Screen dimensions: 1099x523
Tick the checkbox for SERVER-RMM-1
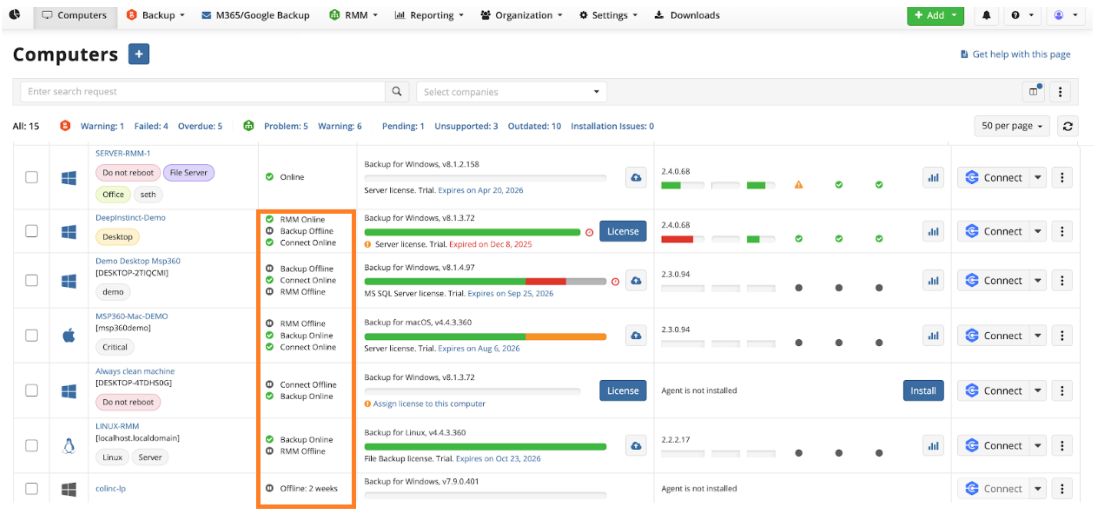[x=32, y=177]
